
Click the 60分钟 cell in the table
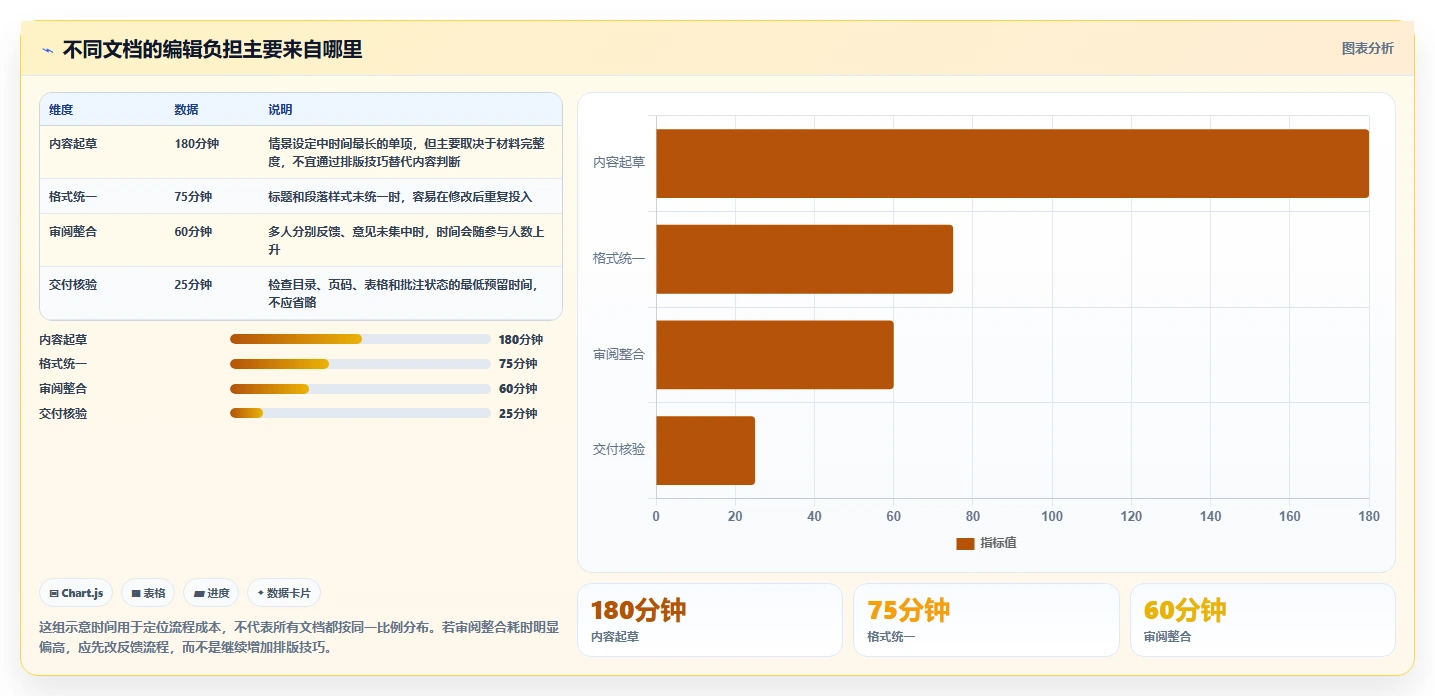(193, 232)
